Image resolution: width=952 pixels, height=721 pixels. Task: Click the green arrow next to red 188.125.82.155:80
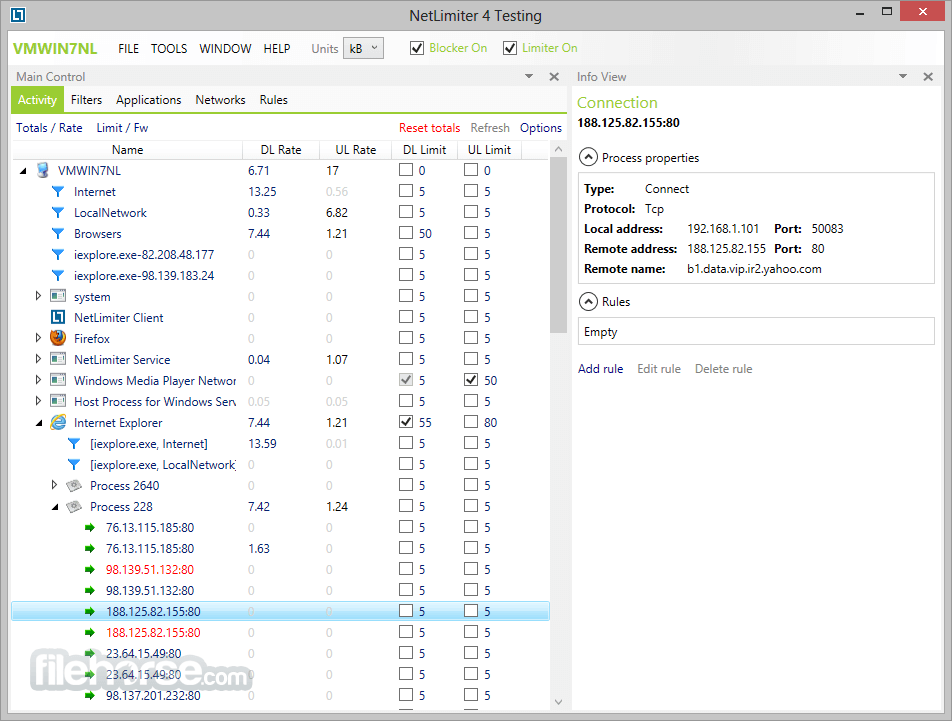[x=90, y=632]
